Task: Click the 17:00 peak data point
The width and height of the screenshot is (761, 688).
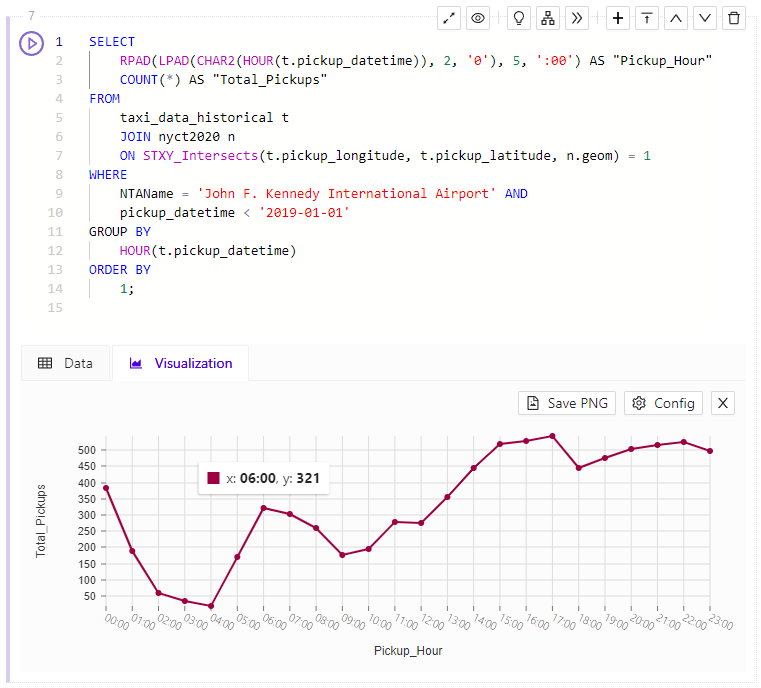Action: [x=552, y=436]
